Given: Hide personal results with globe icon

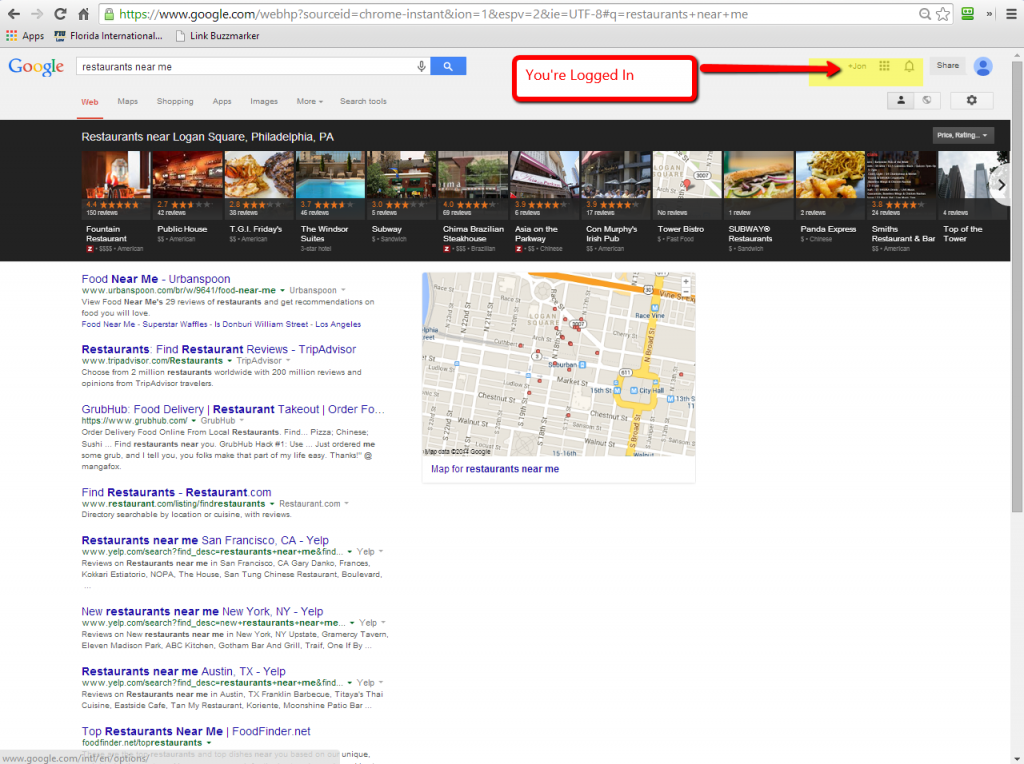Looking at the screenshot, I should point(927,101).
